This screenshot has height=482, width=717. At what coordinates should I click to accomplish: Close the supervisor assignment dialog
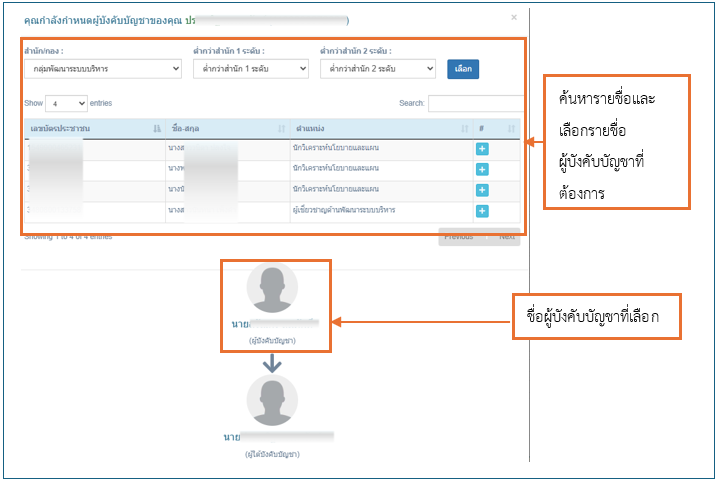point(514,17)
